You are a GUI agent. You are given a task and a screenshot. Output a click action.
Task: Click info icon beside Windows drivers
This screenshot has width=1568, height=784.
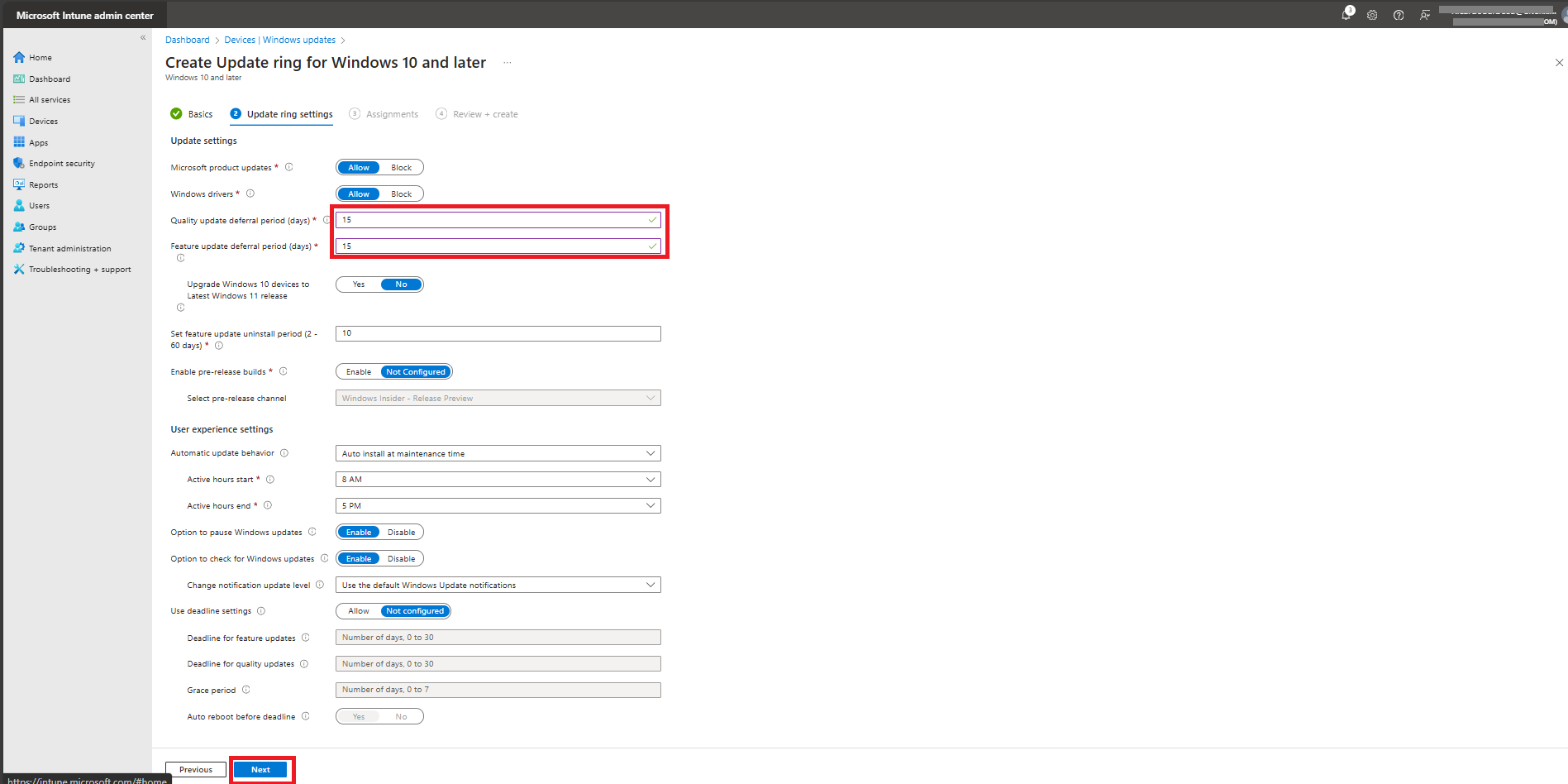coord(250,194)
